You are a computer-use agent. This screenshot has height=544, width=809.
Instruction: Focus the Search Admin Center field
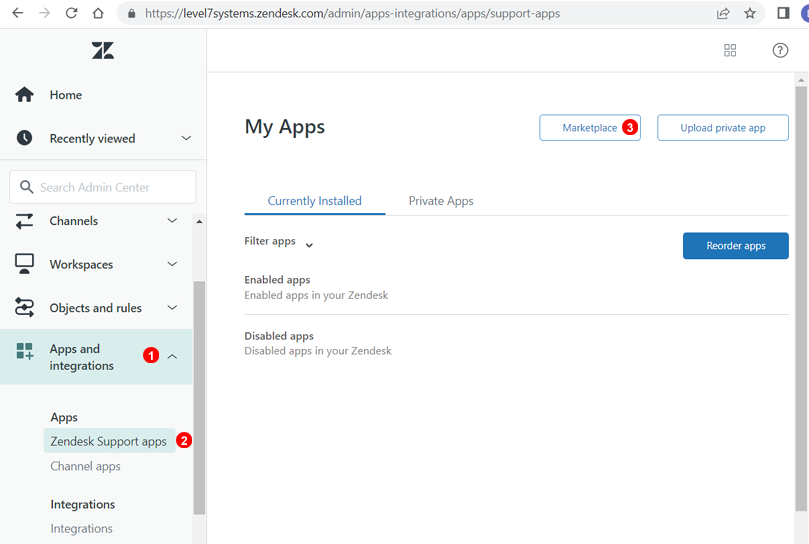103,187
